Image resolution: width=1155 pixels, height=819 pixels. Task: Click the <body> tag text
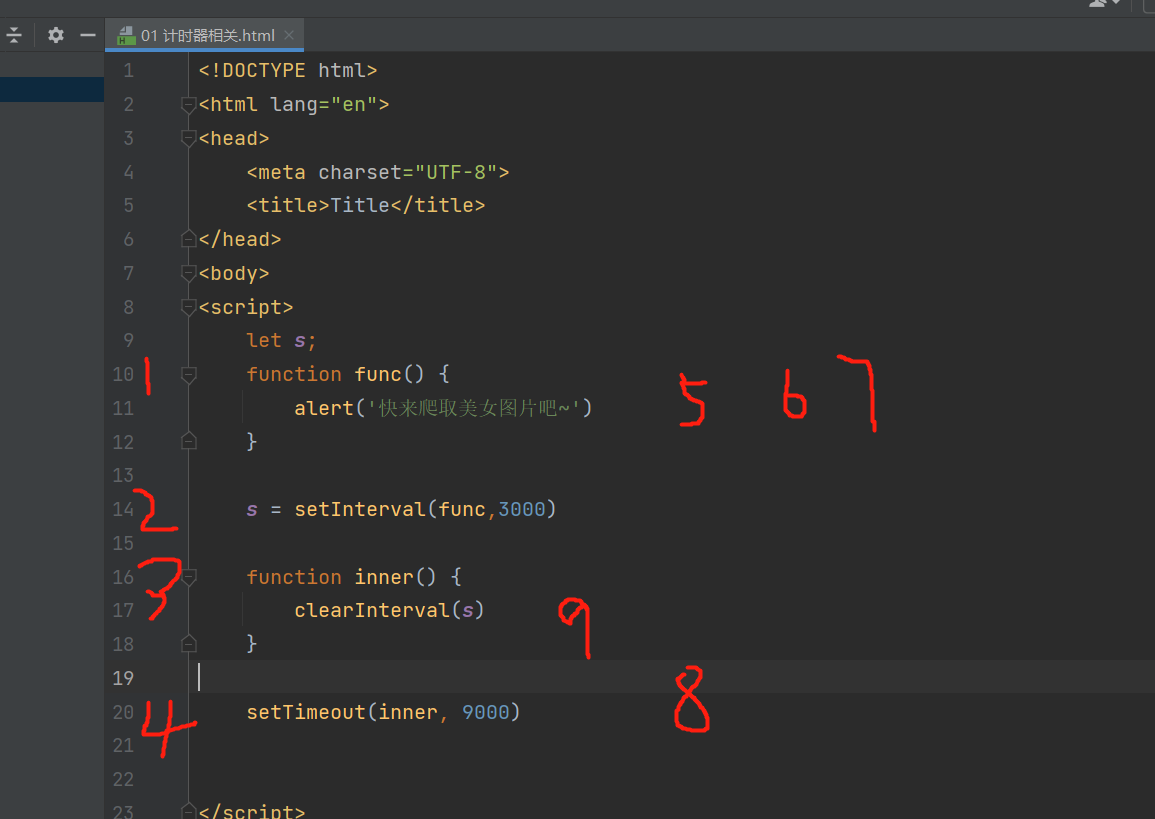pos(234,273)
